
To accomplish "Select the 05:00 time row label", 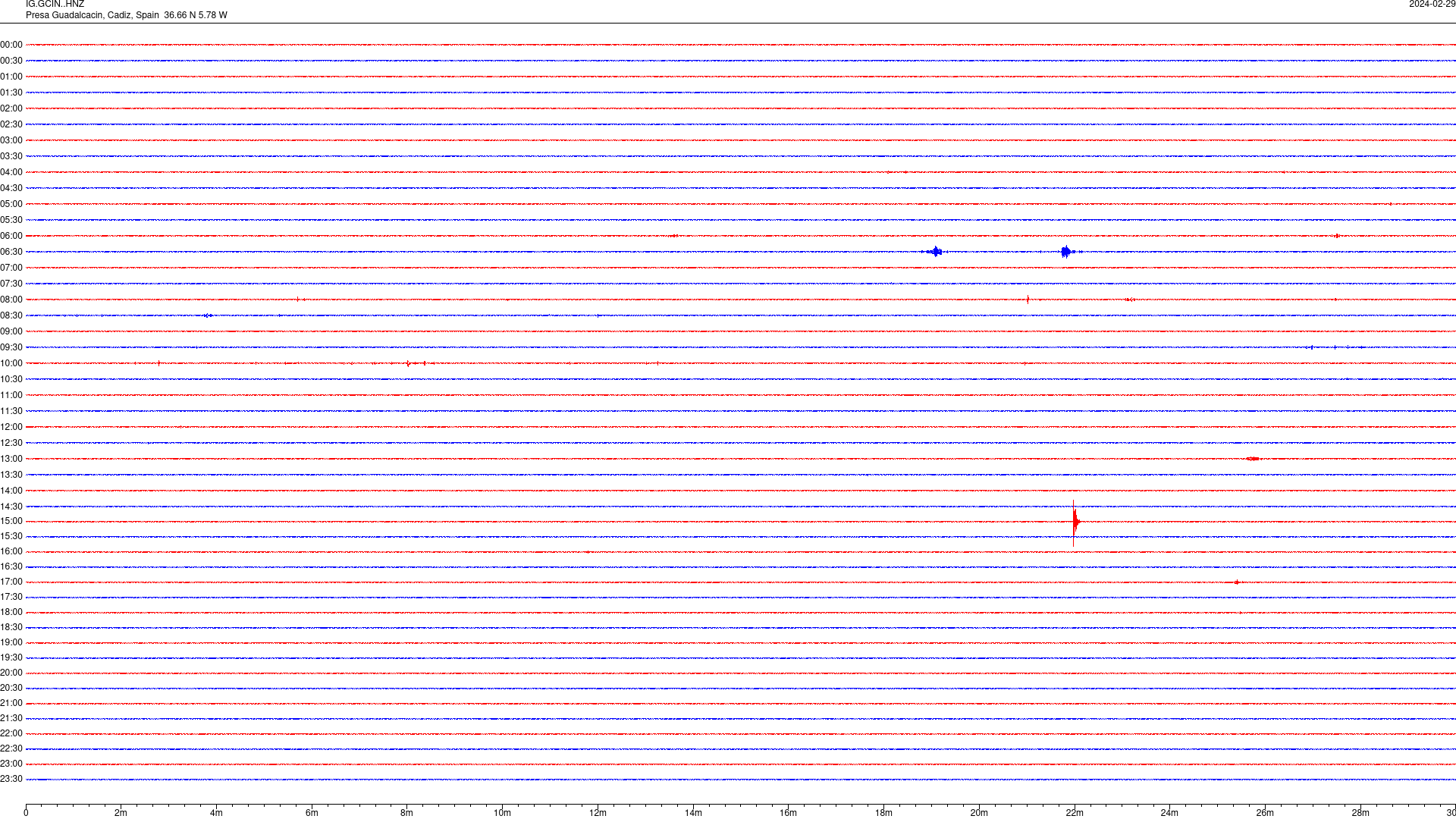I will [11, 204].
